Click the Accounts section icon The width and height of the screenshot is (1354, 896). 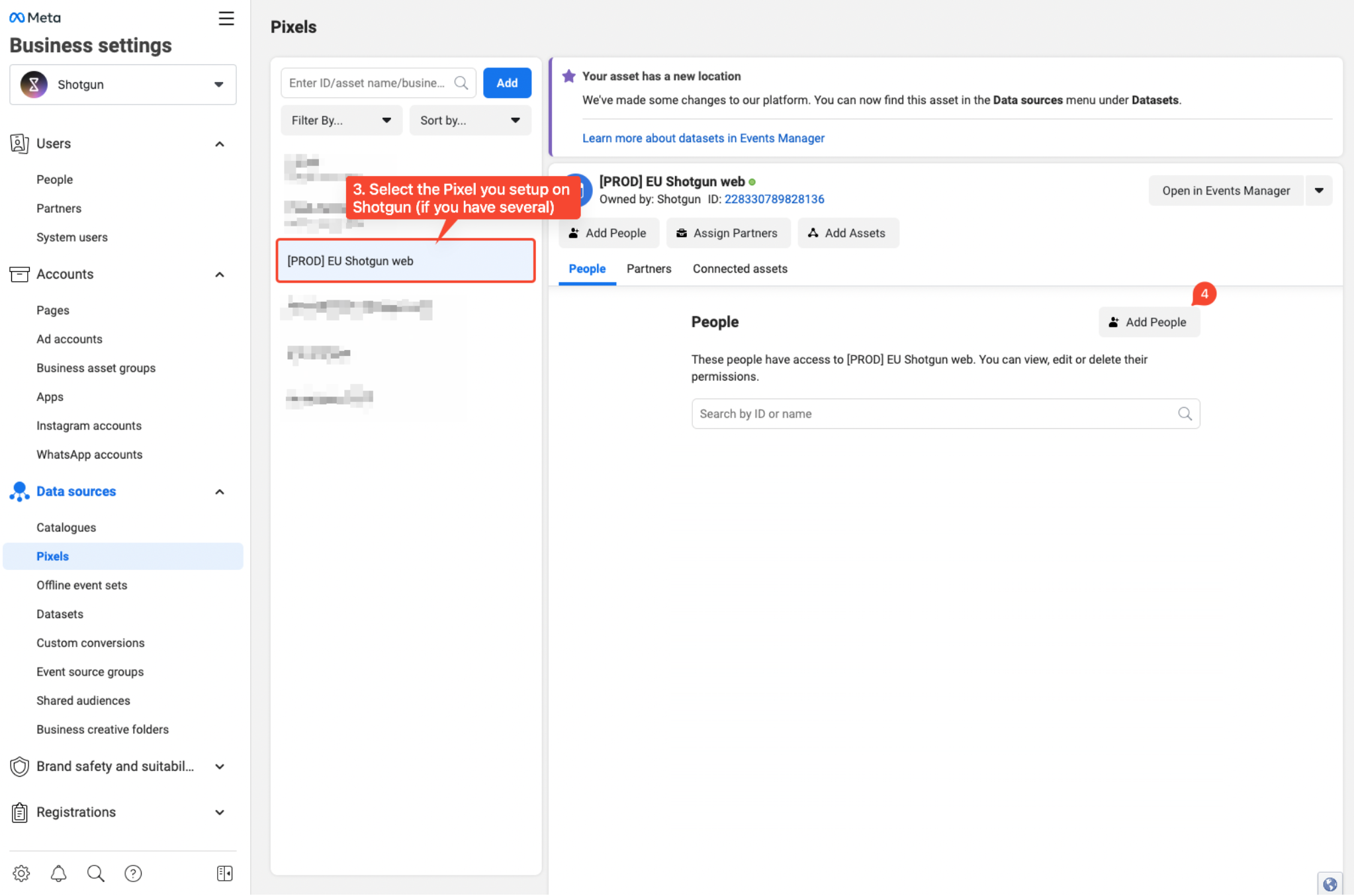point(19,274)
